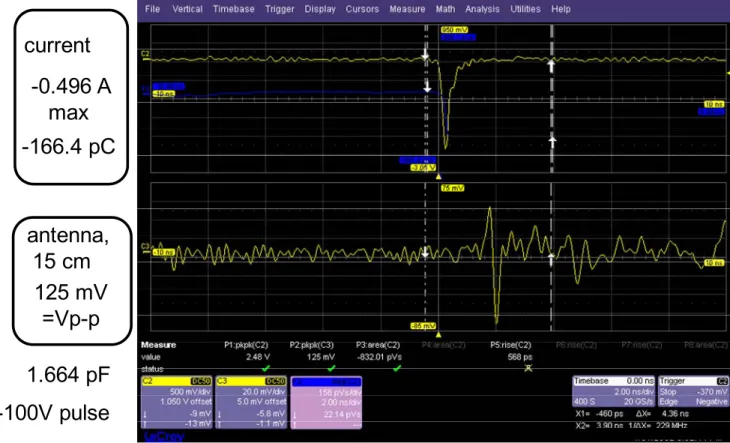
Task: Open the Display menu
Action: (320, 9)
